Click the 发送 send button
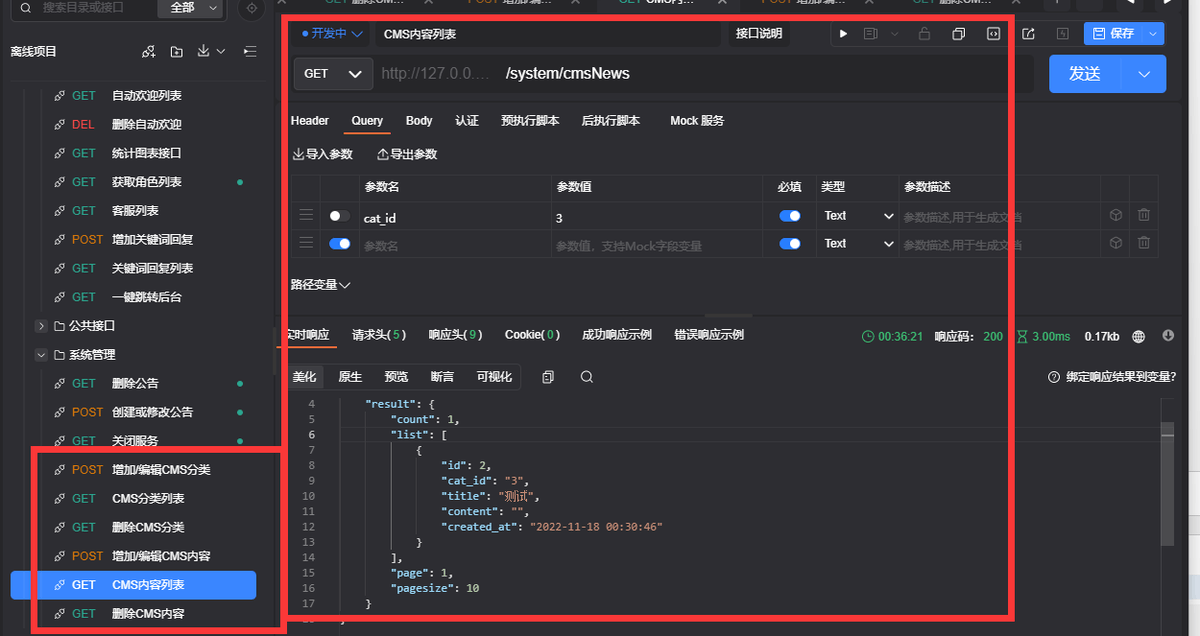Screen dimensions: 1200x636 [x=1085, y=73]
